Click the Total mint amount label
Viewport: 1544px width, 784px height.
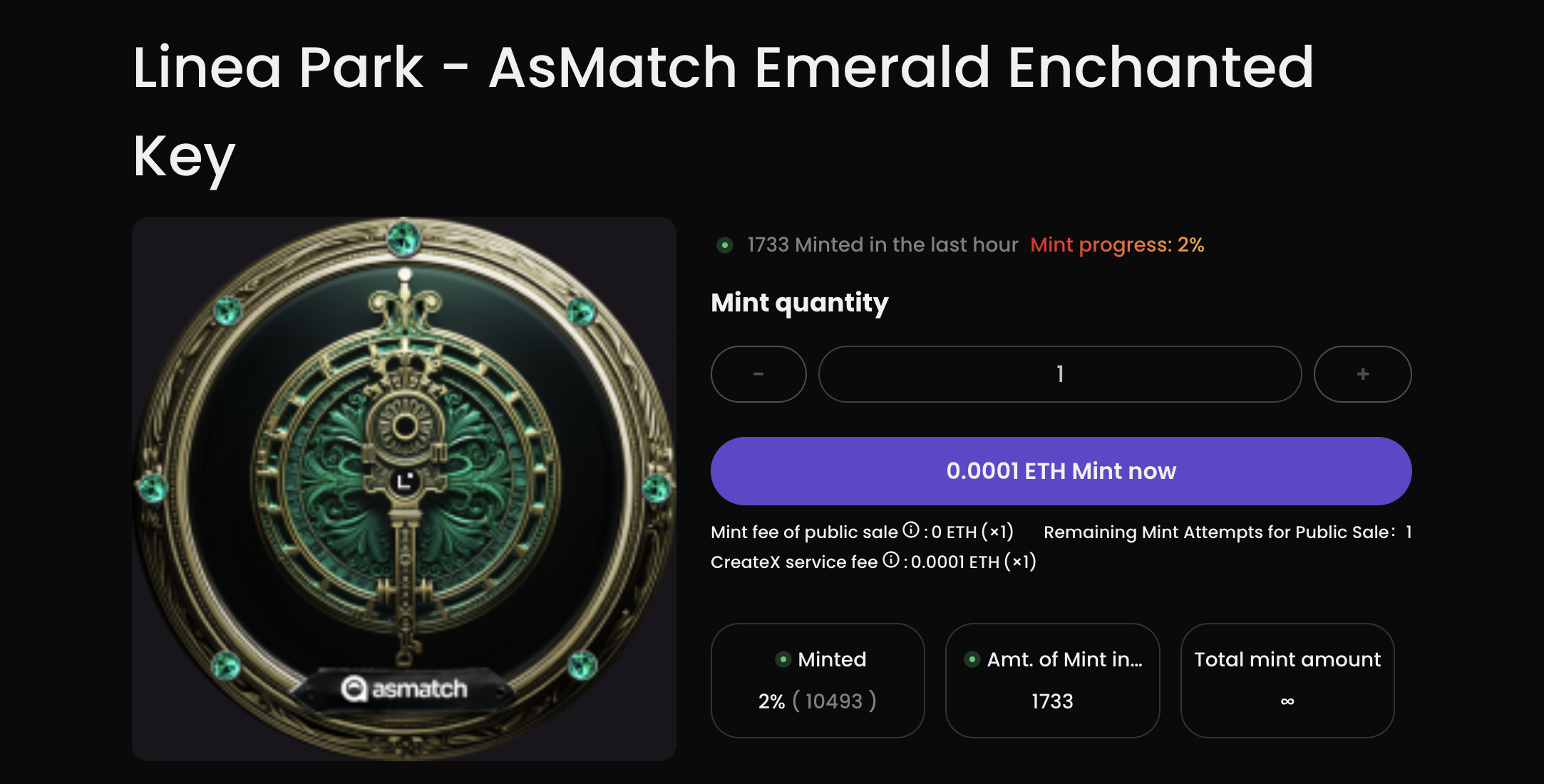click(1287, 659)
